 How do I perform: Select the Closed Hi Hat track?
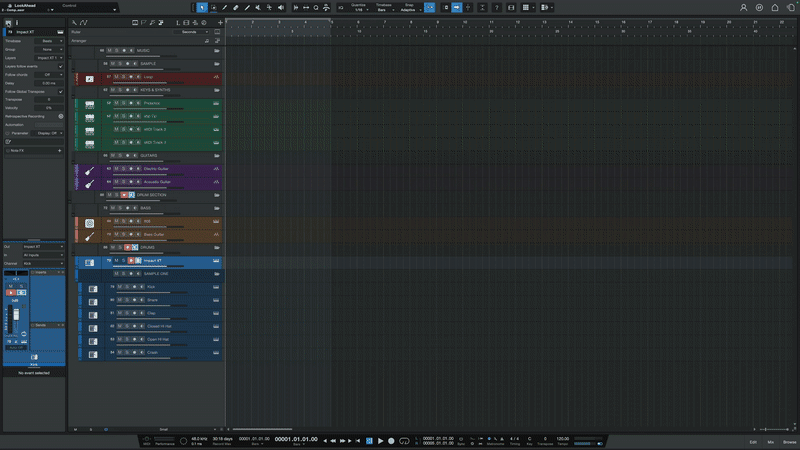(x=159, y=326)
